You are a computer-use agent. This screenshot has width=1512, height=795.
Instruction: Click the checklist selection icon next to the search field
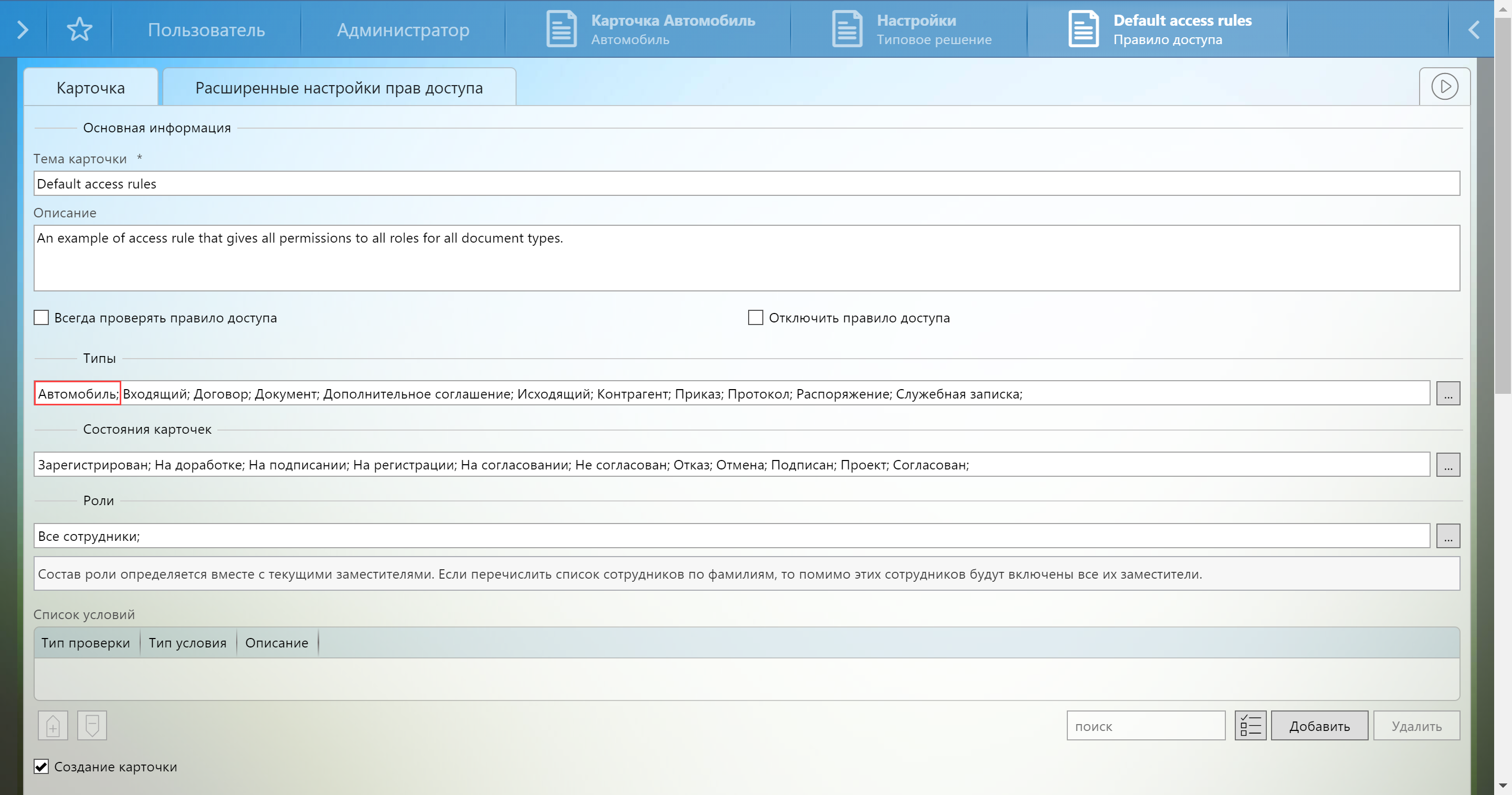click(x=1250, y=726)
